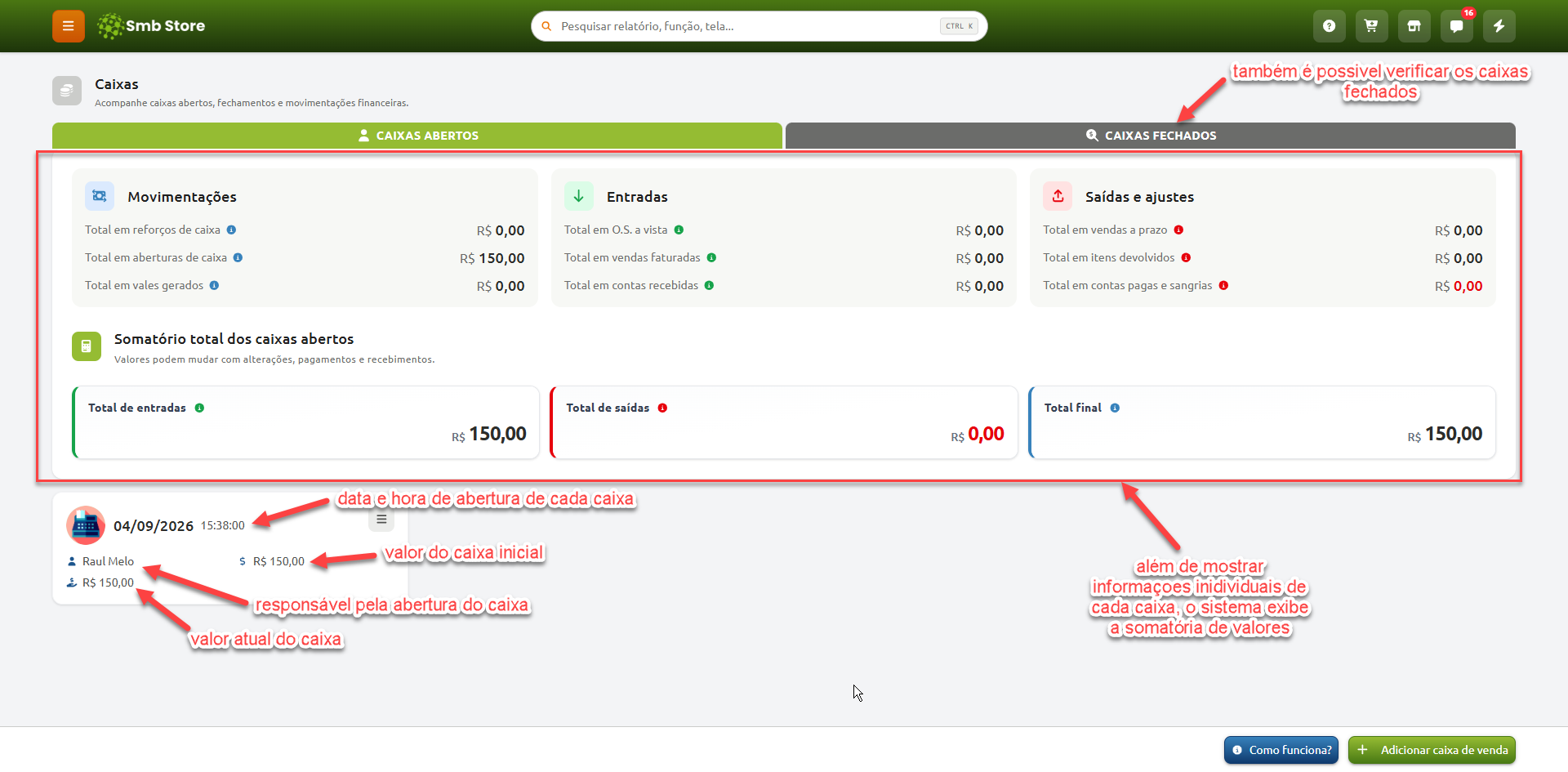Focus the Pesquisar relatório search field

tap(759, 26)
